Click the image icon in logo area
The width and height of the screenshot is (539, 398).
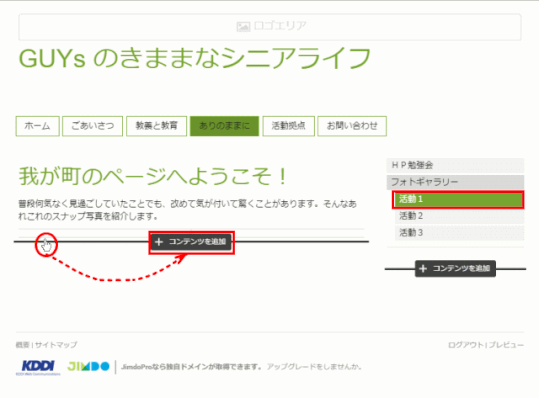click(x=243, y=26)
